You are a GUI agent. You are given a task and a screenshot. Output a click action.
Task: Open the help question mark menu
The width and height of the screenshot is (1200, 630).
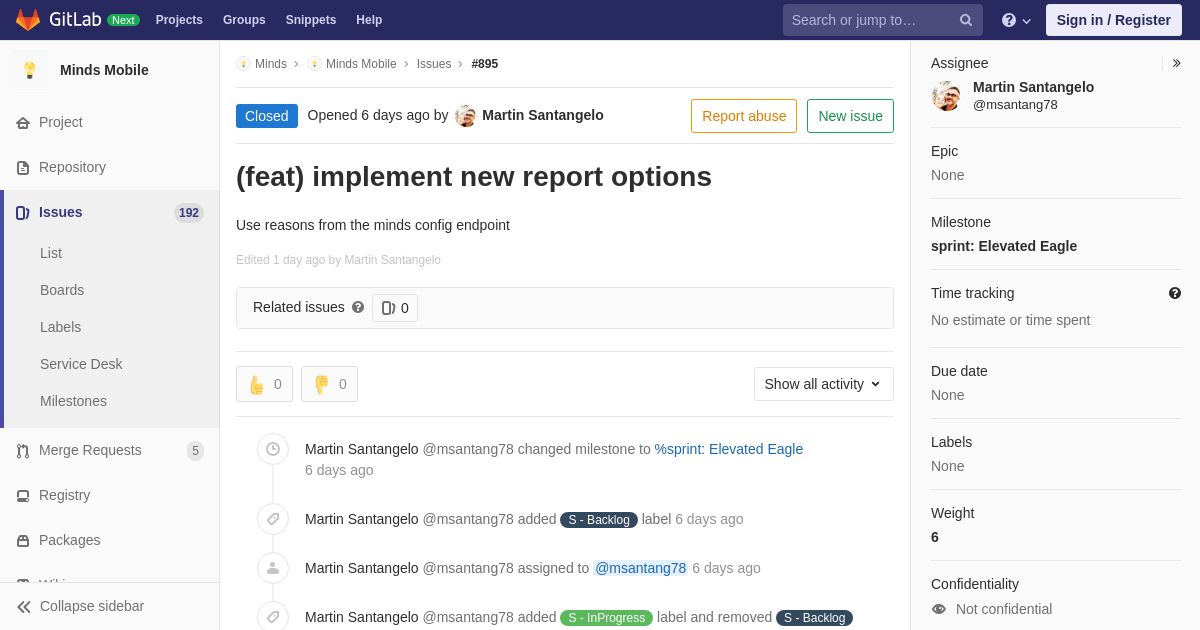click(1016, 20)
